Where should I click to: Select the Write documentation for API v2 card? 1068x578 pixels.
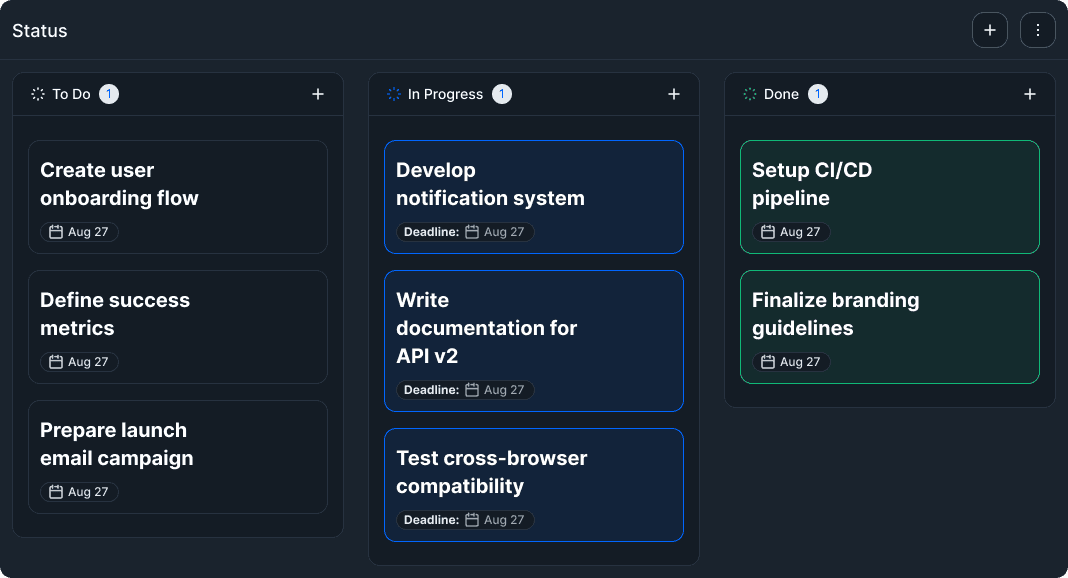coord(534,328)
